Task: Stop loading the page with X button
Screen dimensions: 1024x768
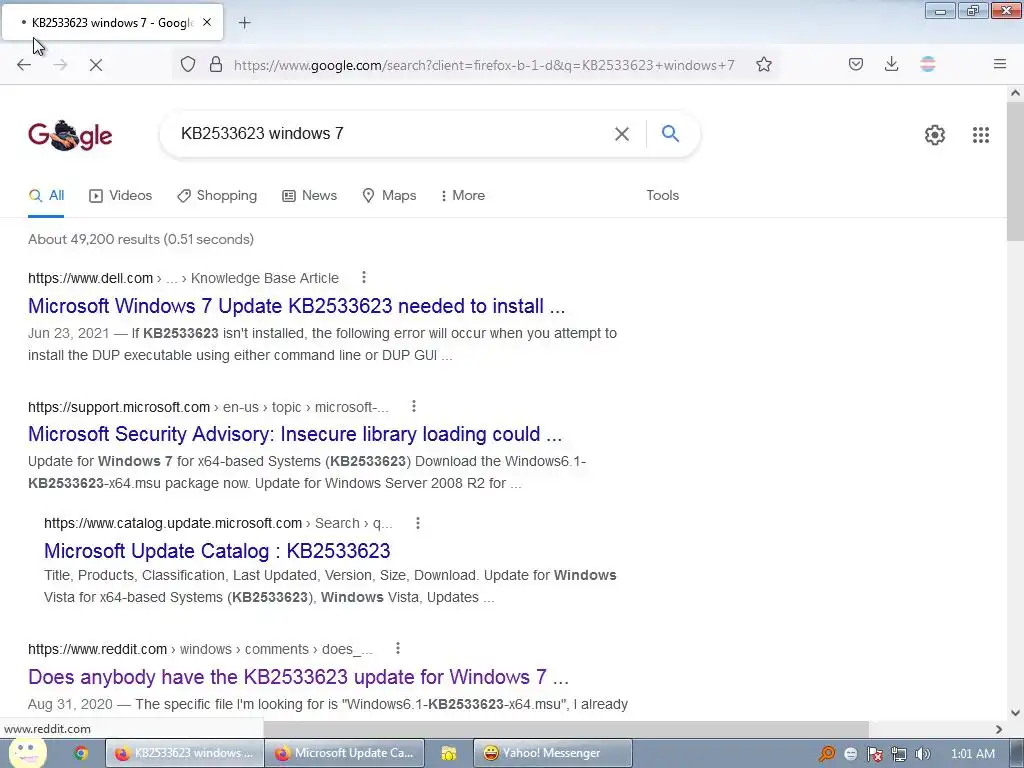Action: 96,65
